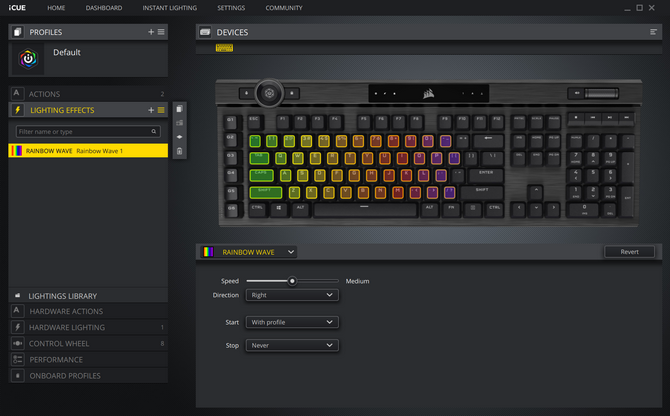Select the green CAPS key
The width and height of the screenshot is (670, 416).
click(x=262, y=175)
